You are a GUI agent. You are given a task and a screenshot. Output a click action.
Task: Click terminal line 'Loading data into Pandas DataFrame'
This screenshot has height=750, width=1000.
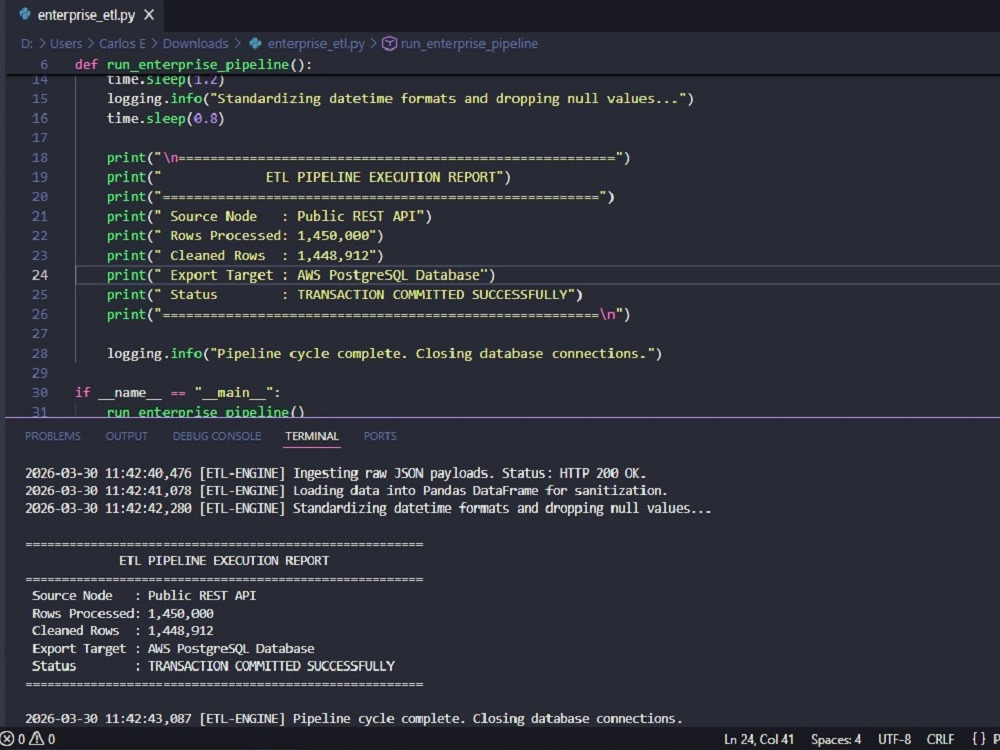346,490
